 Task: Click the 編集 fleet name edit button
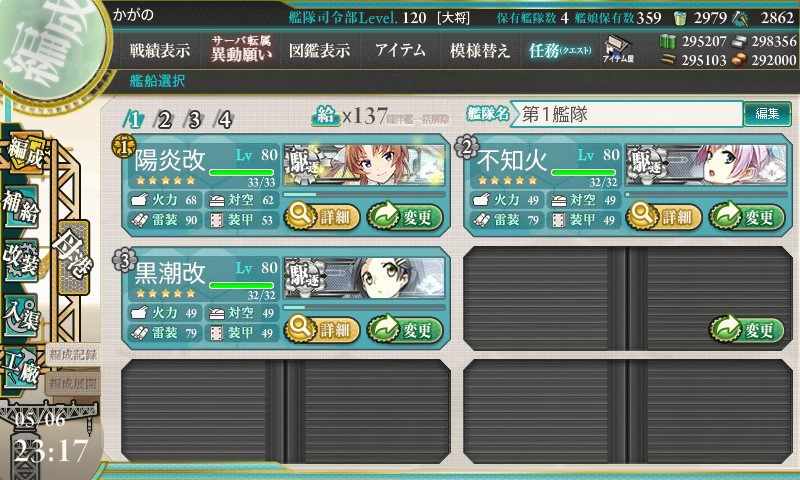pyautogui.click(x=767, y=113)
